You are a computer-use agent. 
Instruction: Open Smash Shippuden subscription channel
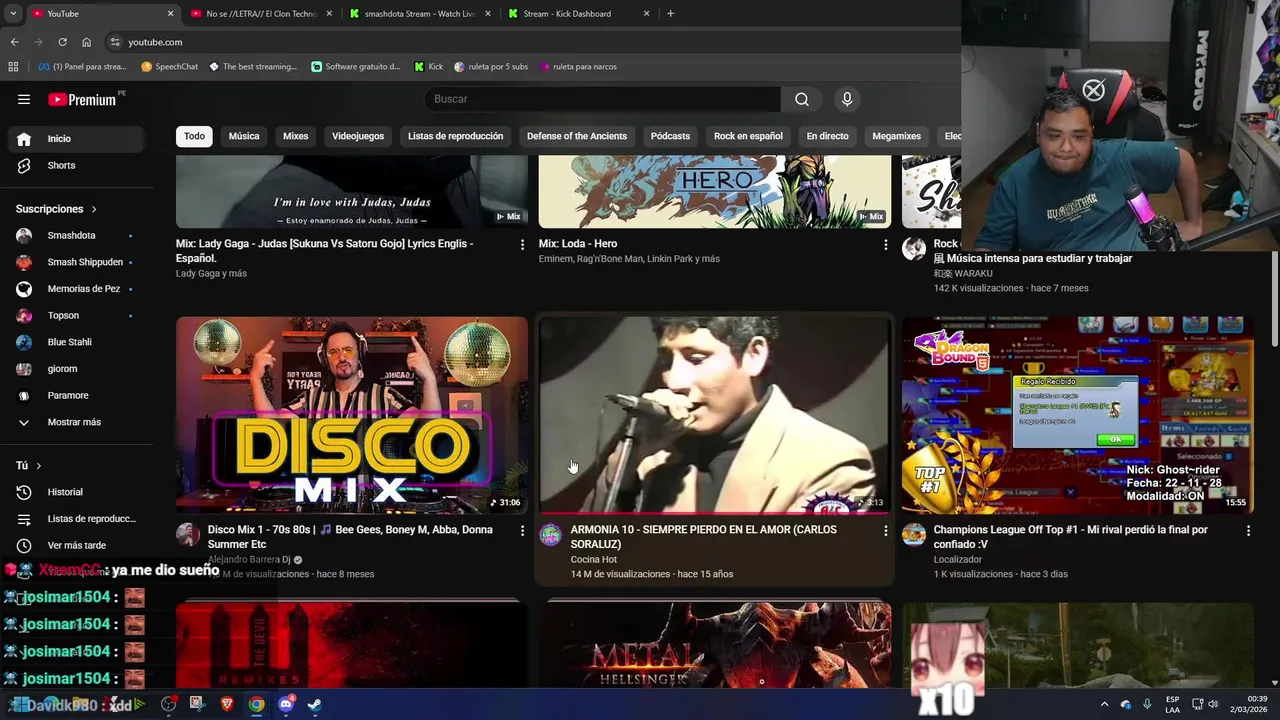pos(77,262)
